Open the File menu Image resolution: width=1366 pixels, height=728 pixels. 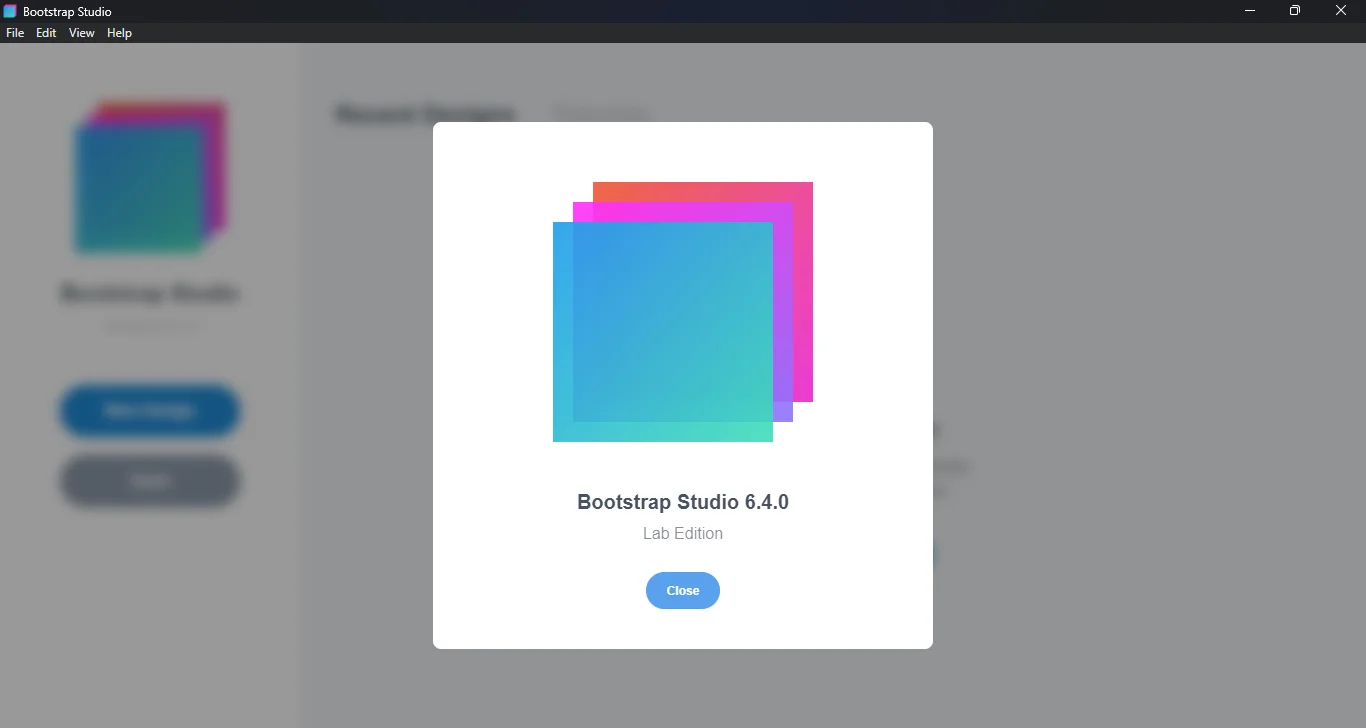[x=15, y=33]
